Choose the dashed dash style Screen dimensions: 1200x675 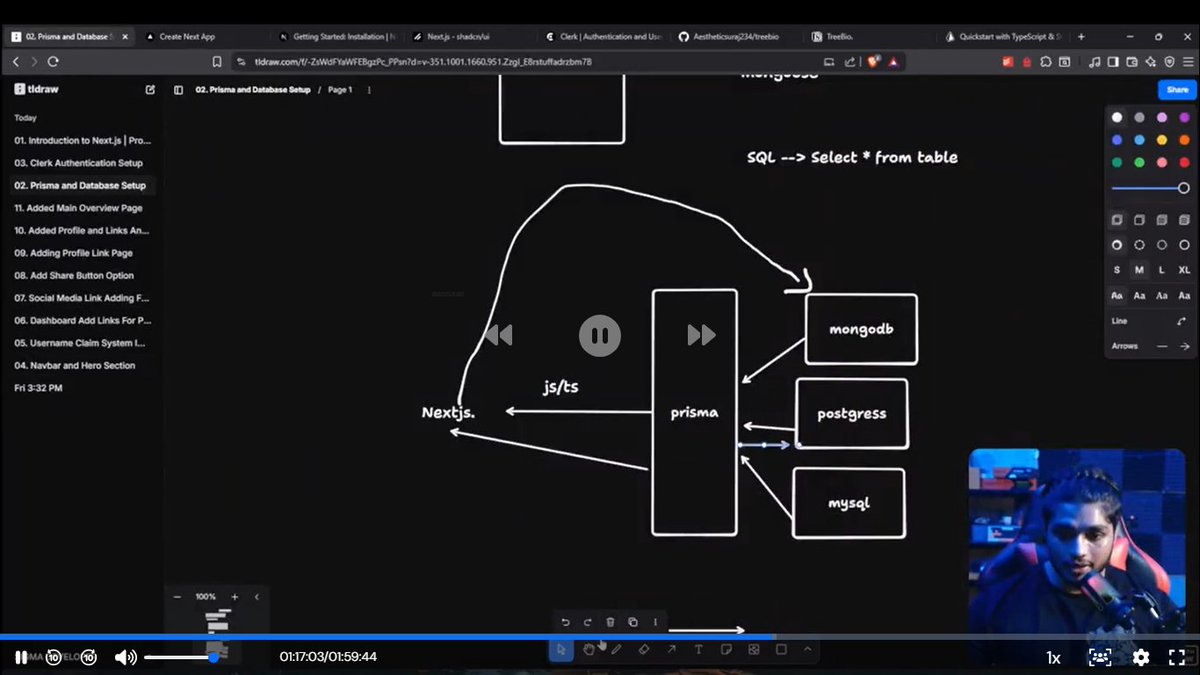tap(1139, 245)
